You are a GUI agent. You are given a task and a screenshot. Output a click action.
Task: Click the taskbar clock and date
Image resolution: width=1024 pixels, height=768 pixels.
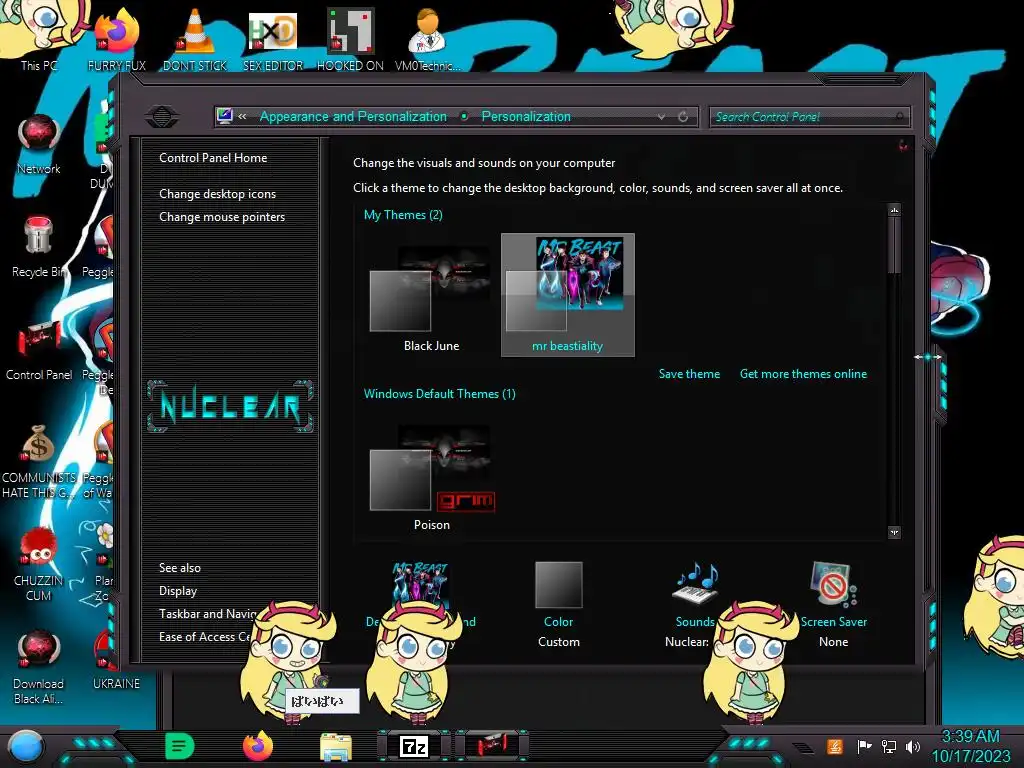(970, 746)
